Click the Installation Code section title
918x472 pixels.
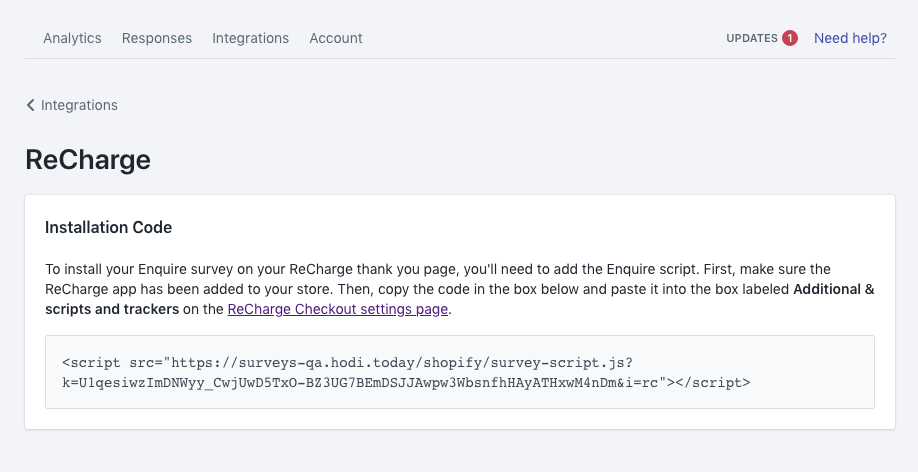point(108,227)
